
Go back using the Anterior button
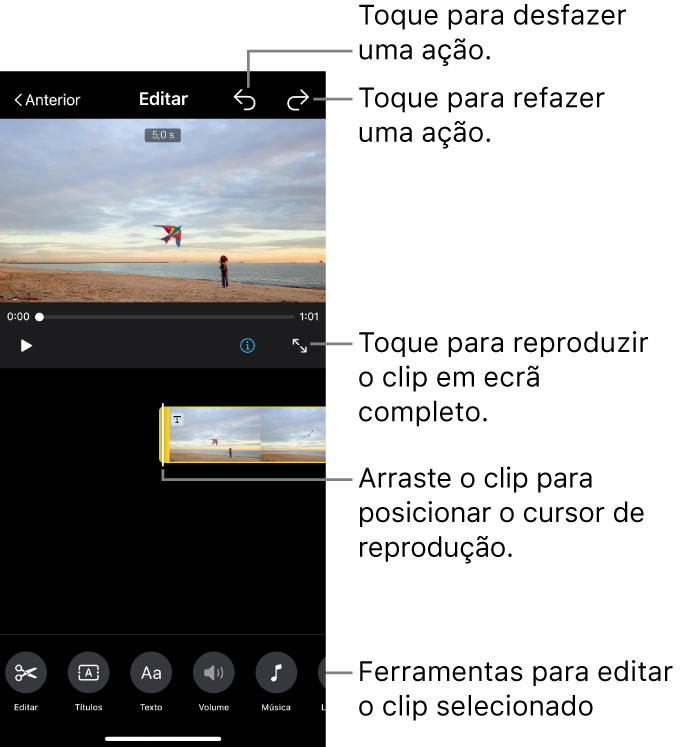coord(47,100)
